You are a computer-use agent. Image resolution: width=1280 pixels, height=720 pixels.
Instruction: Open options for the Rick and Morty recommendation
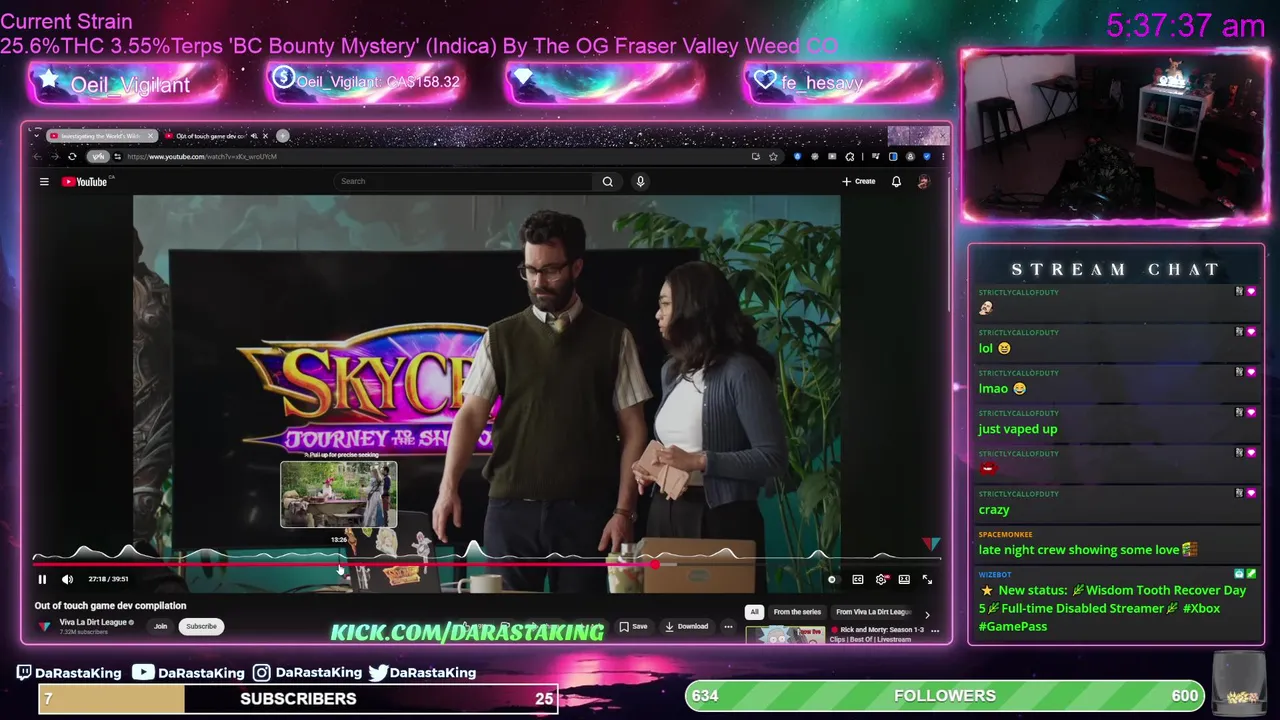[x=935, y=631]
